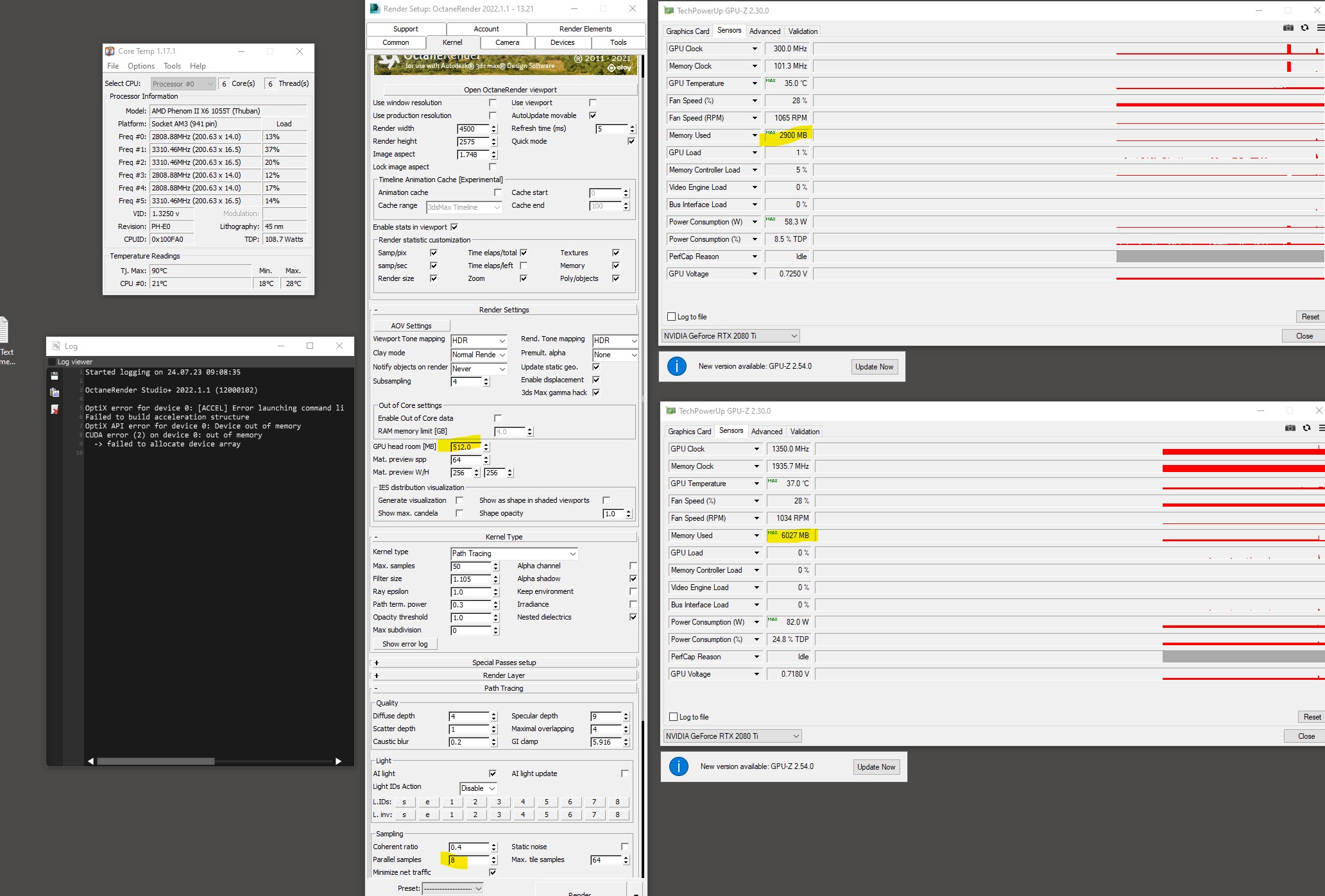Click the copy log clipboard icon
This screenshot has width=1325, height=896.
[x=55, y=393]
